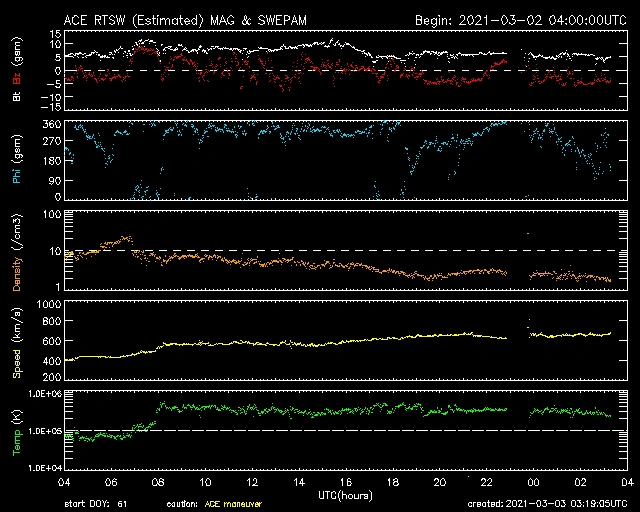Click the 1000 tick on Speed axis
Screen dimensions: 640x512
47,304
